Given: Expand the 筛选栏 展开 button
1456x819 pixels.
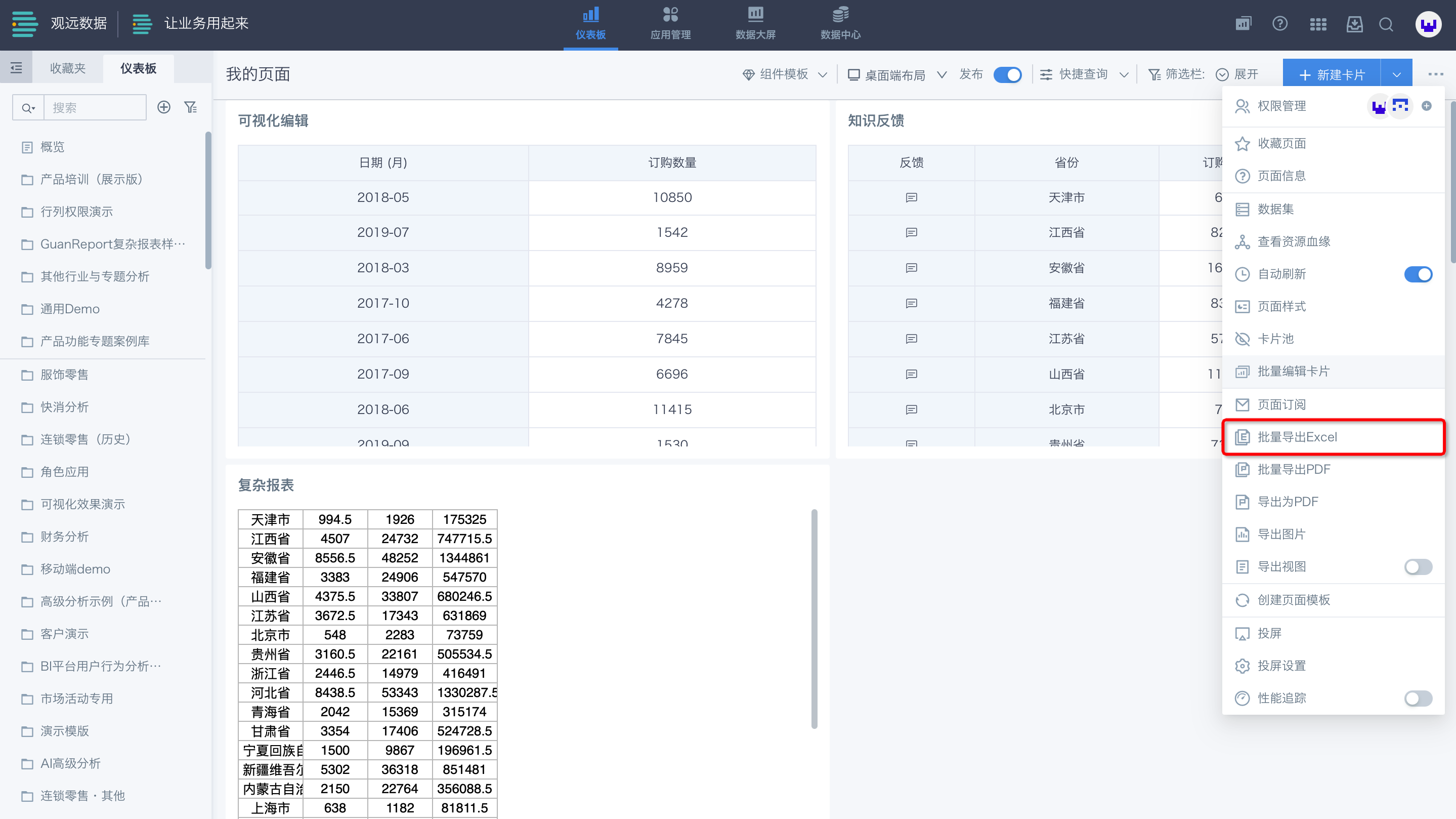Looking at the screenshot, I should [x=1237, y=74].
